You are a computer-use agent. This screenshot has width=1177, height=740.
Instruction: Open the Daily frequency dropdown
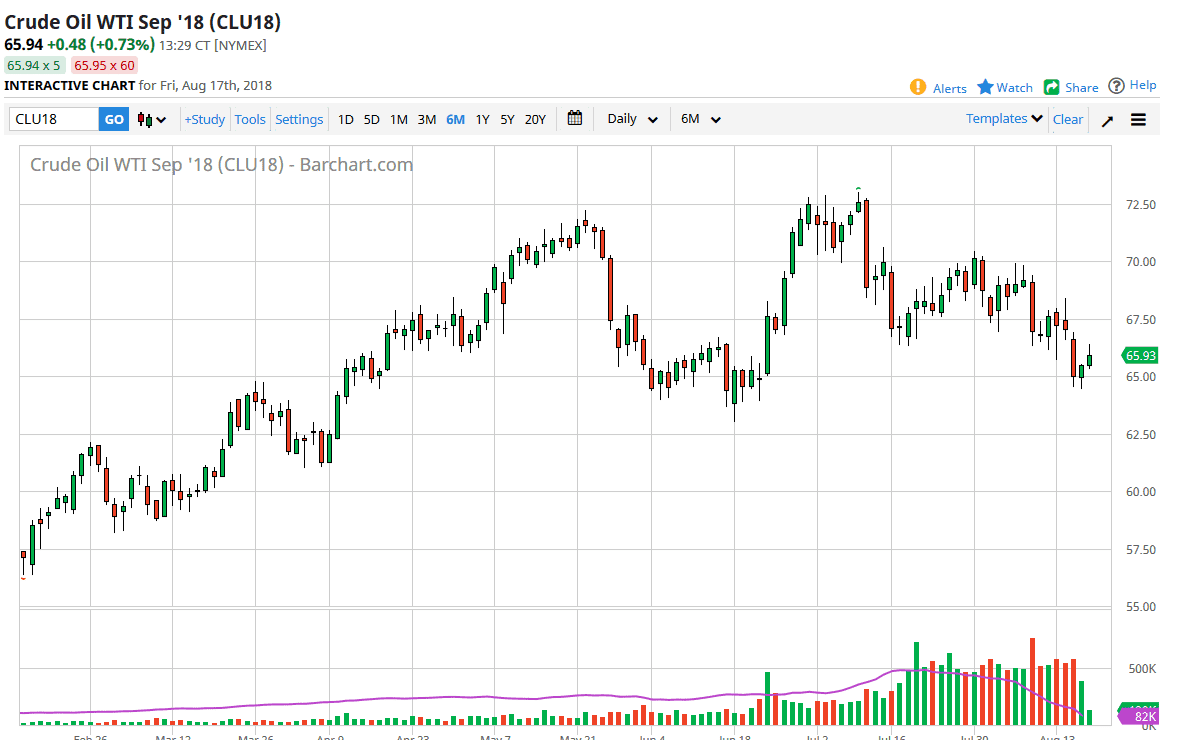(x=631, y=118)
